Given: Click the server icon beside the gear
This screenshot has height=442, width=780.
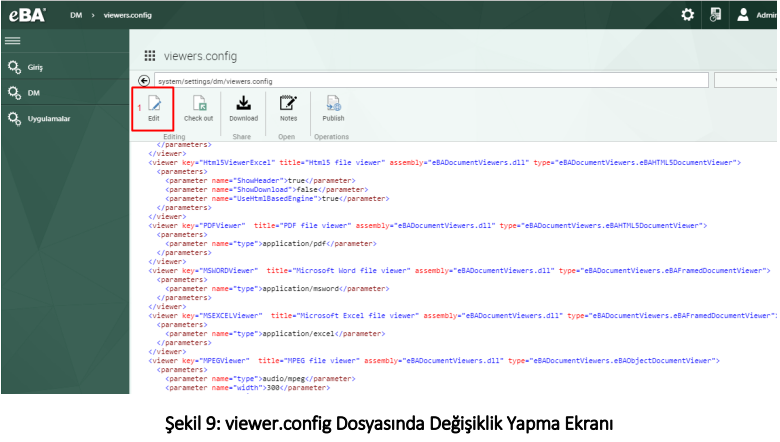Looking at the screenshot, I should click(x=715, y=14).
